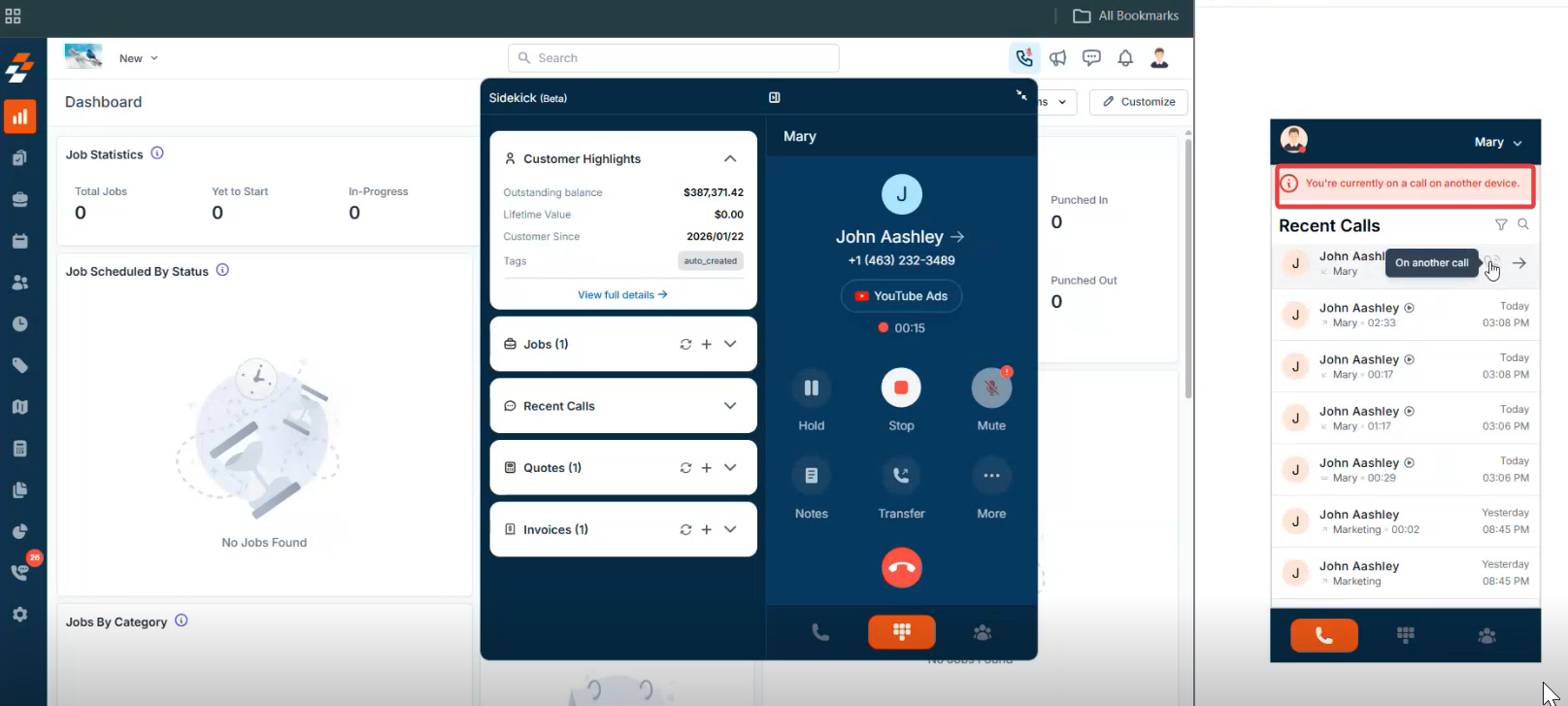Open the user profile avatar in header

(x=1159, y=58)
